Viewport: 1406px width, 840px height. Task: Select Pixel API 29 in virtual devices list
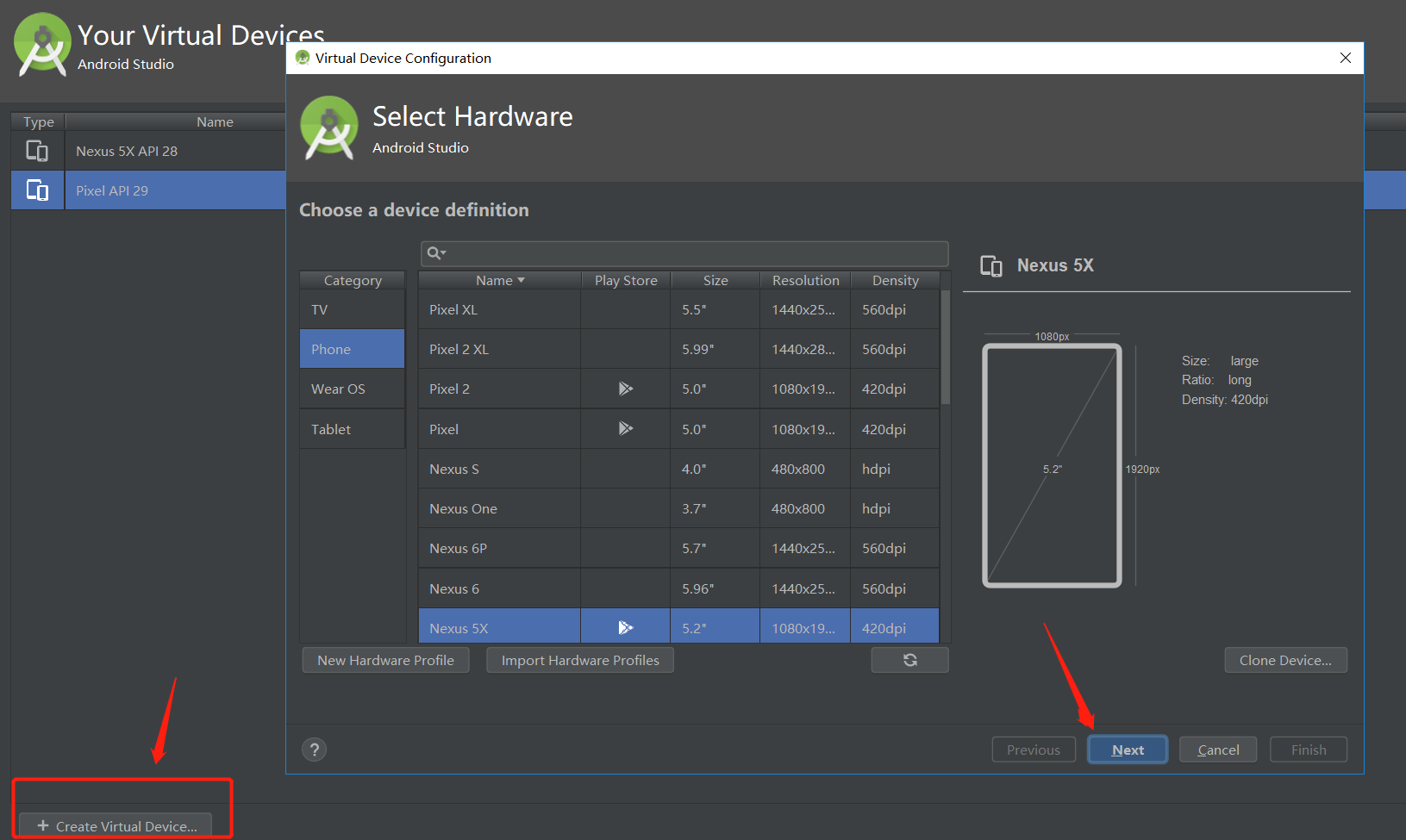pos(148,190)
